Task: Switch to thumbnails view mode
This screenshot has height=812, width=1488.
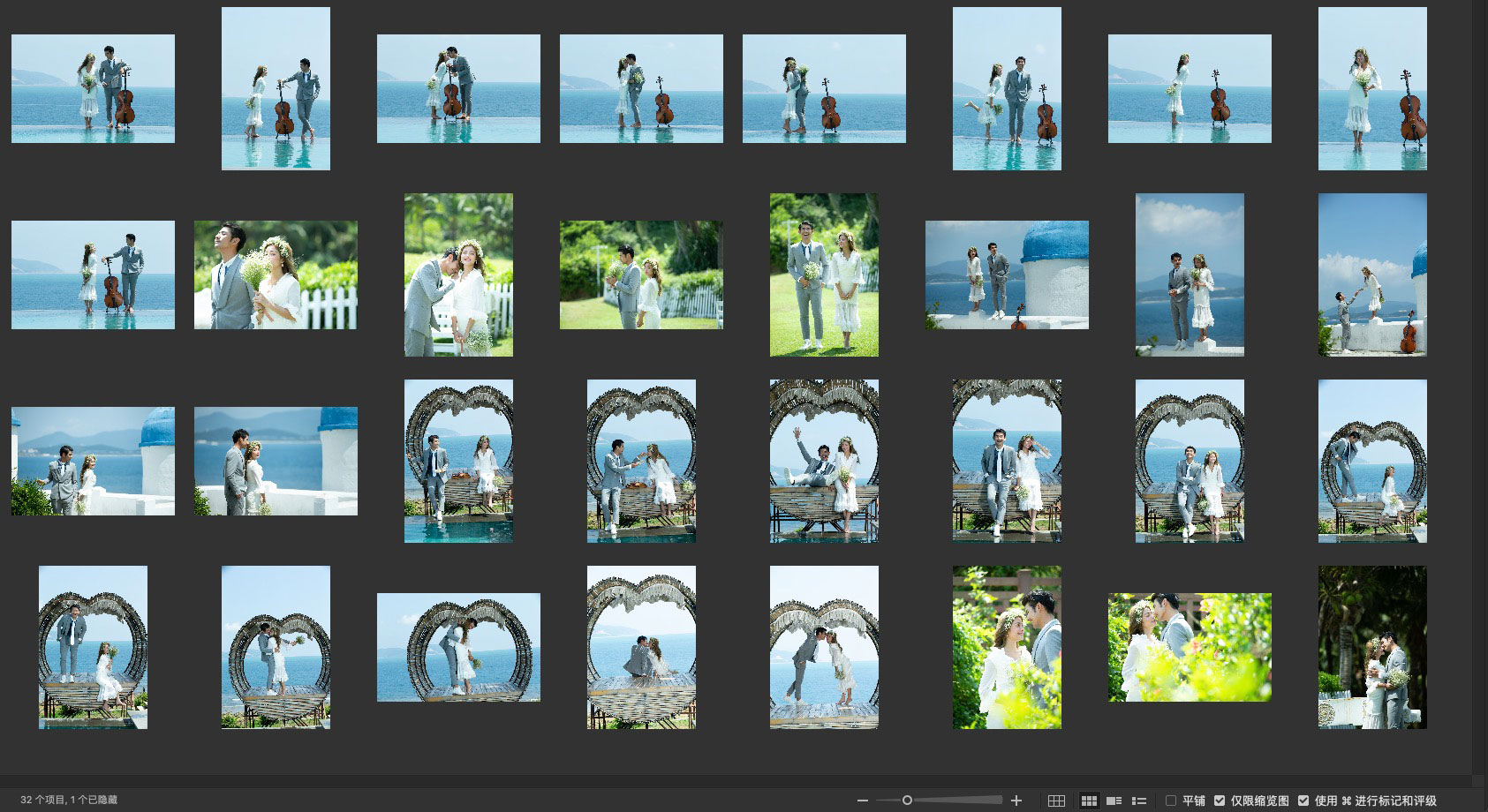Action: pos(1089,801)
